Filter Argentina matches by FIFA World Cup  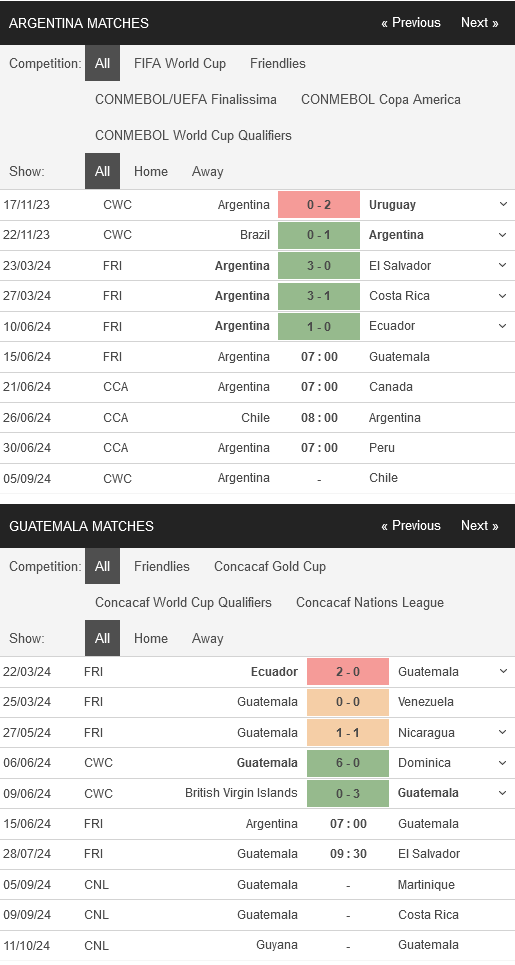tap(180, 63)
